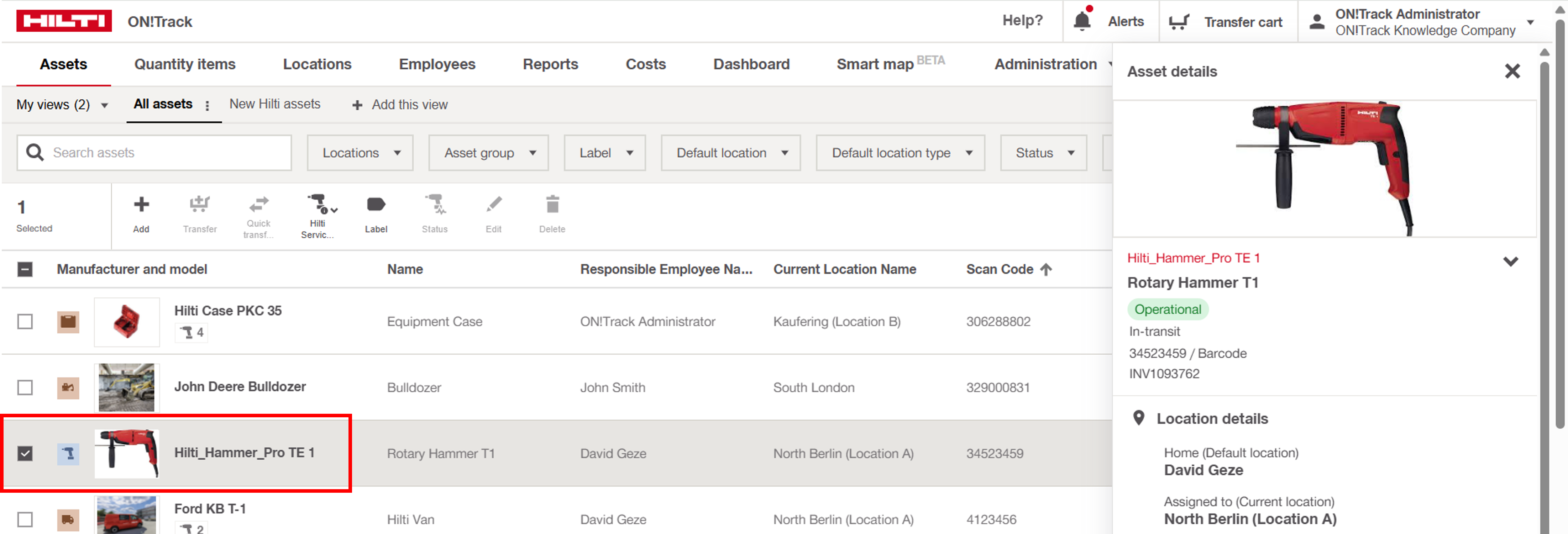This screenshot has height=534, width=1568.
Task: Check the Hilti Case PKC 35 row checkbox
Action: (25, 321)
